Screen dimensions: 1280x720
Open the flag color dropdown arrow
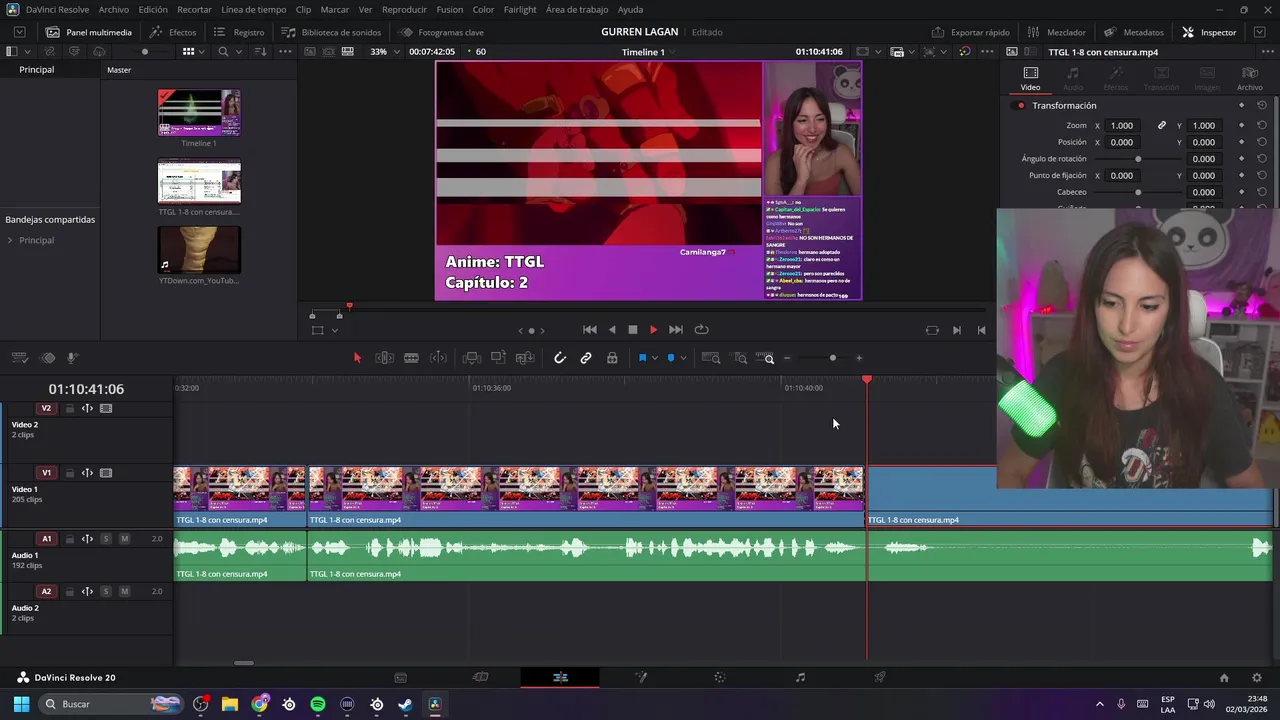click(x=655, y=358)
